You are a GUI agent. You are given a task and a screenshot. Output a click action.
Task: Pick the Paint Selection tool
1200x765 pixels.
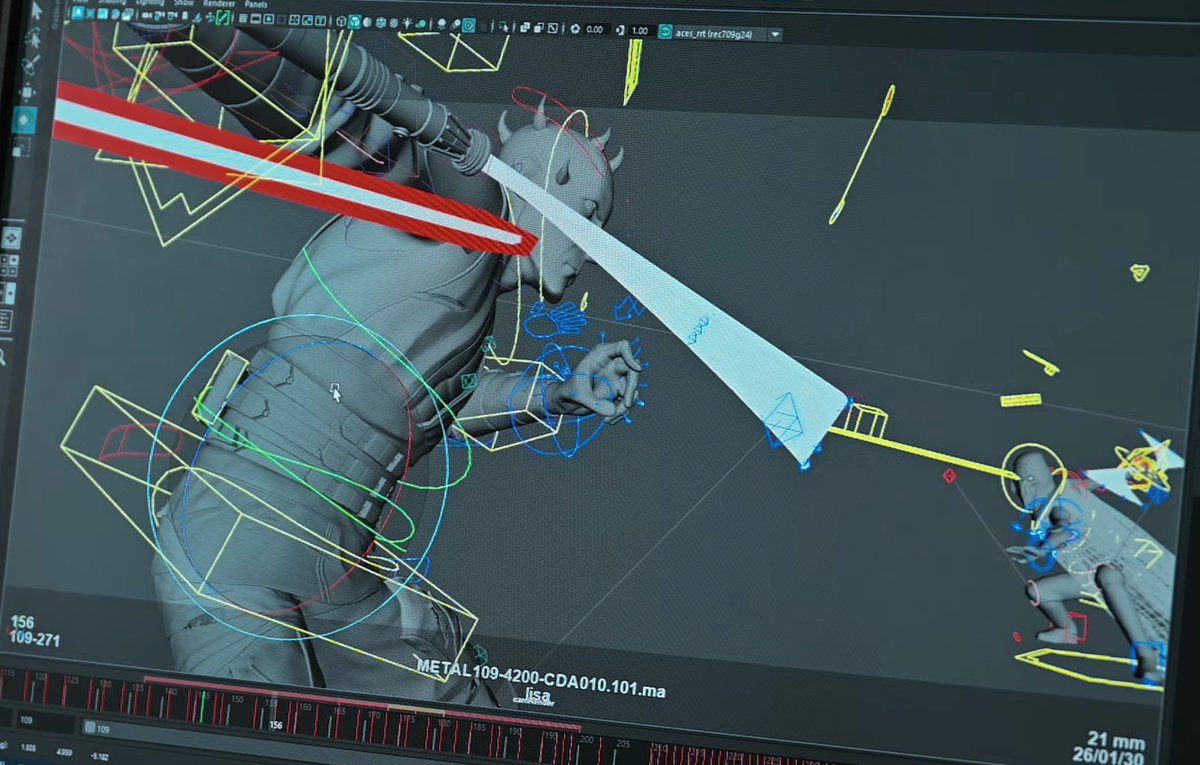click(31, 64)
